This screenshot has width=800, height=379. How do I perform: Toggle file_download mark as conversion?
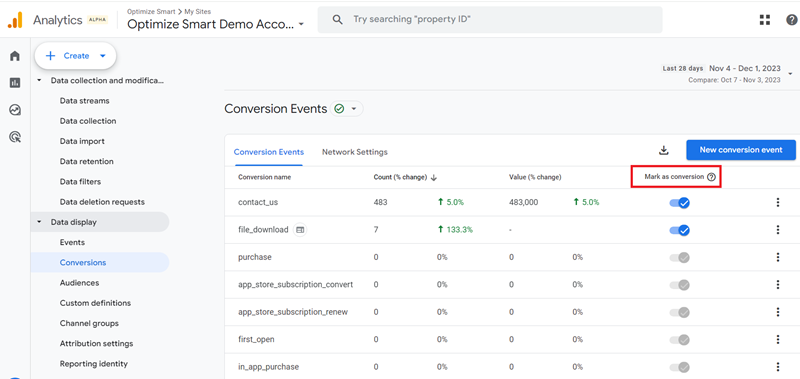680,230
